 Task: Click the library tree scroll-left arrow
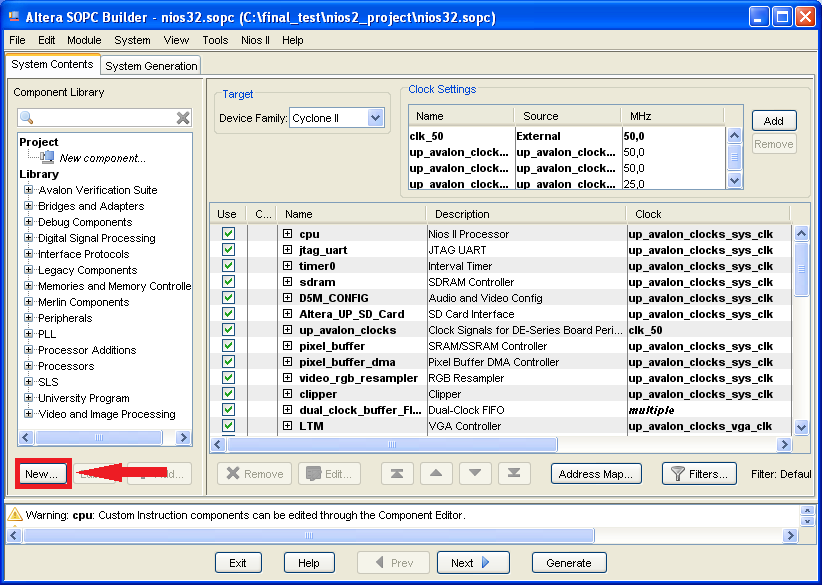point(26,437)
